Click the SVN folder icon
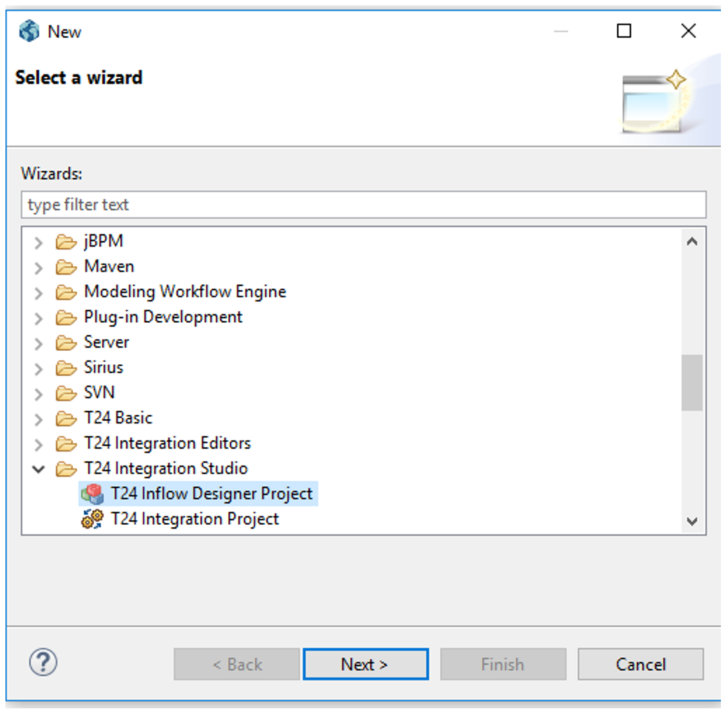The image size is (724, 711). click(66, 393)
